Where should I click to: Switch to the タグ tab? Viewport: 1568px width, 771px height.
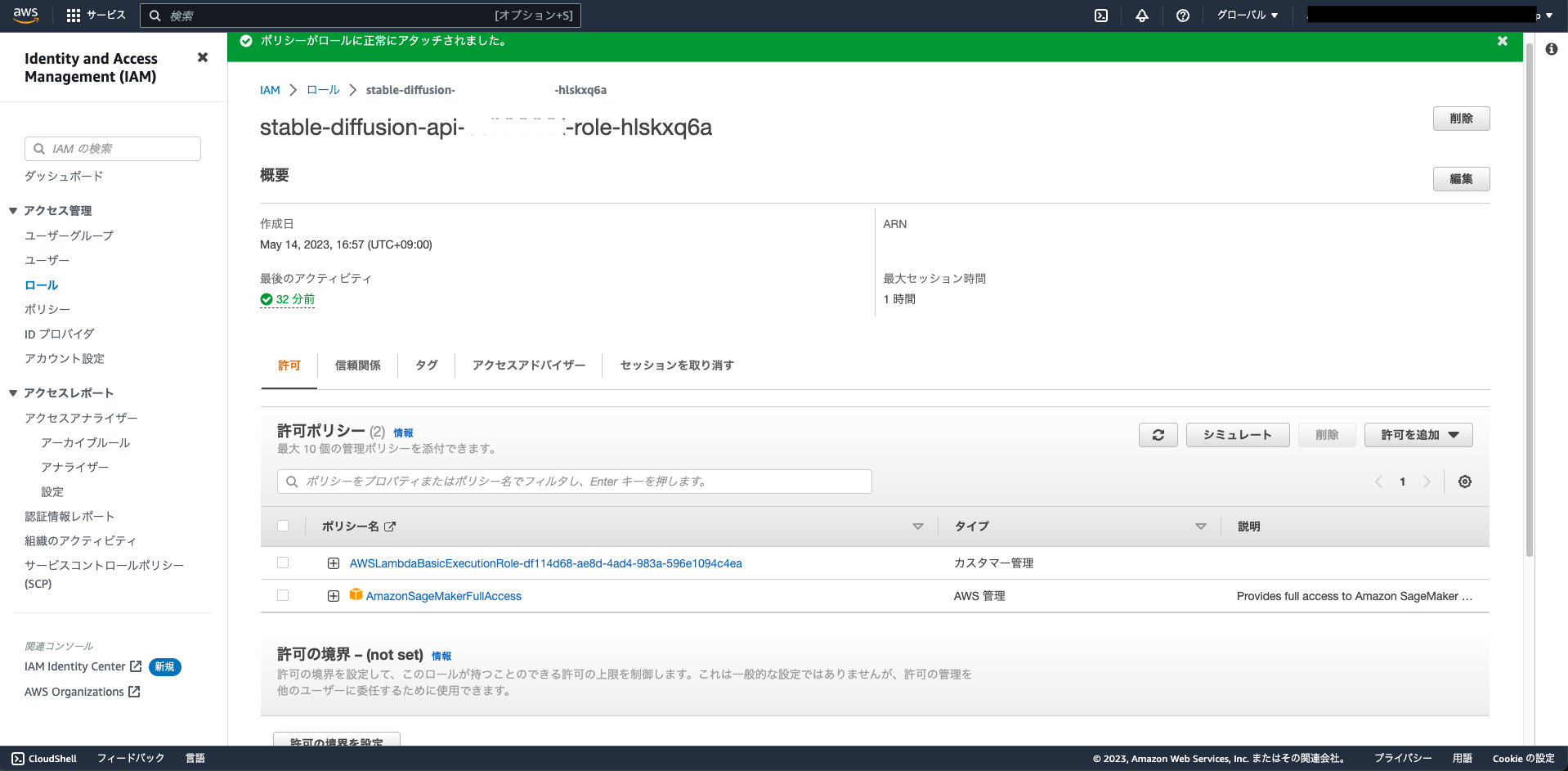pos(427,365)
